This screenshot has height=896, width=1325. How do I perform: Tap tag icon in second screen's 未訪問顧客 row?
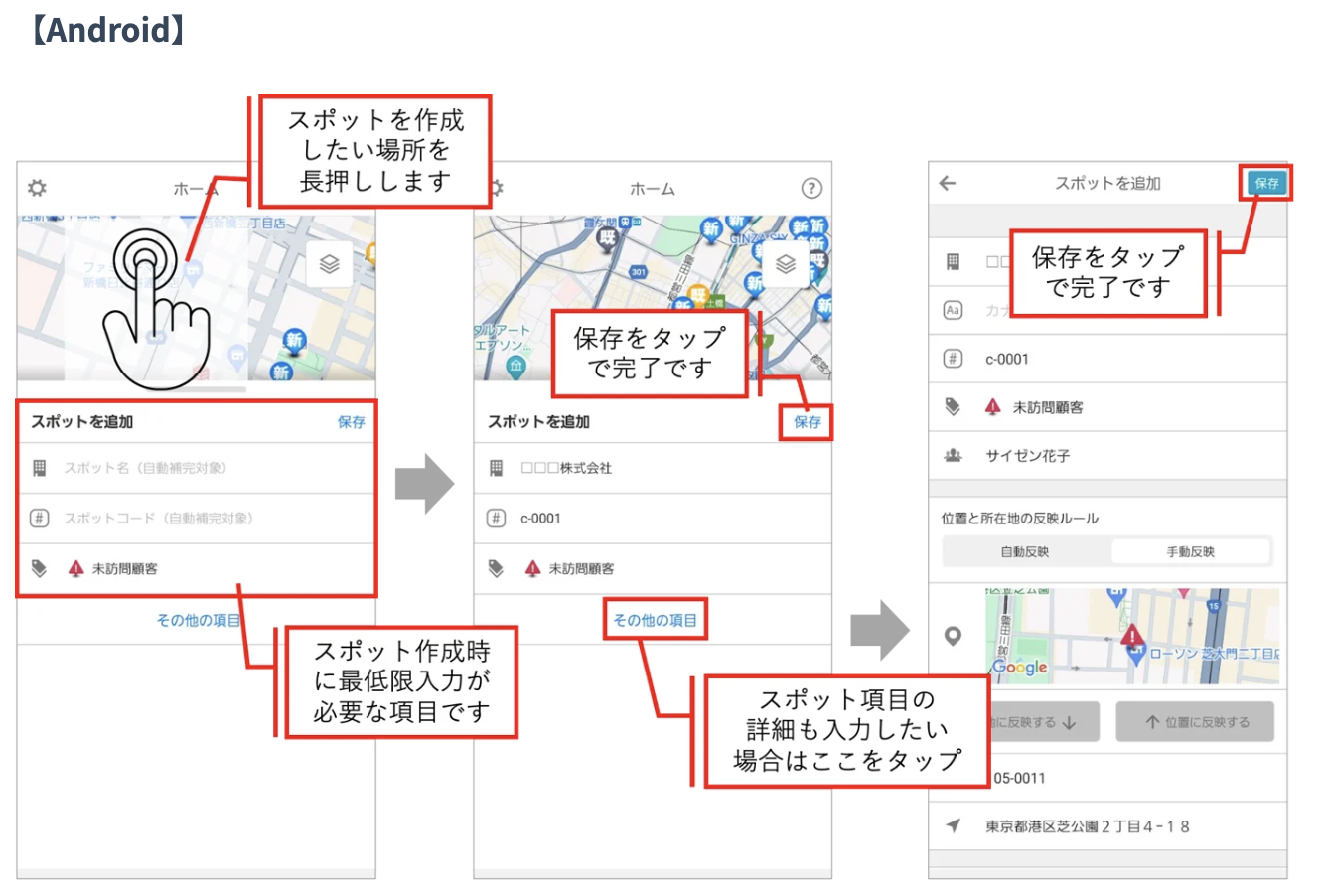point(496,569)
